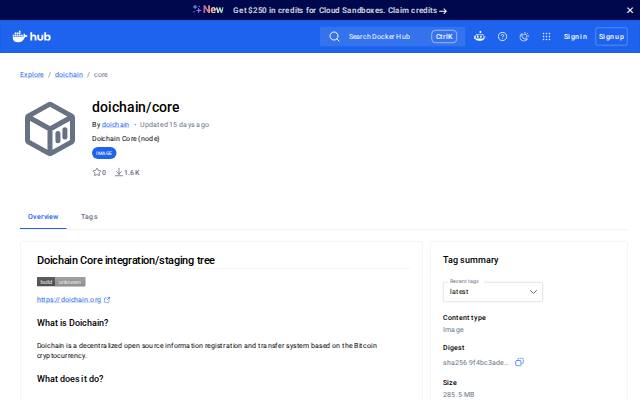Copy the sha256 digest
This screenshot has width=640, height=400.
(x=519, y=362)
